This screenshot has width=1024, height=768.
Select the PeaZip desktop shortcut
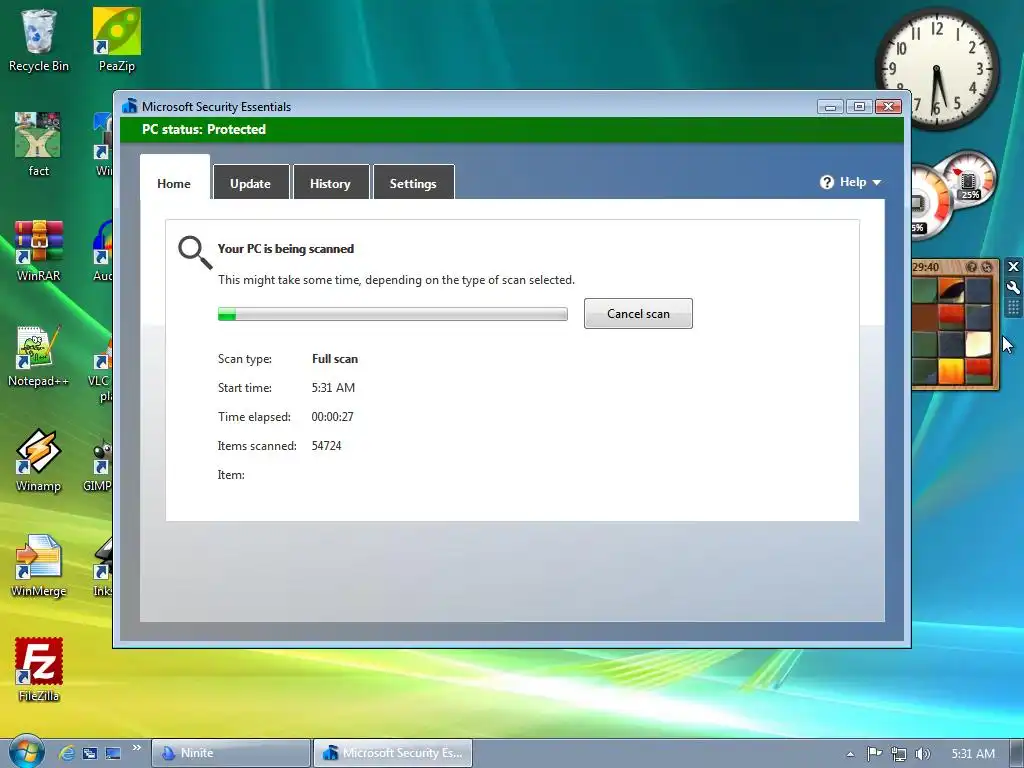(116, 40)
